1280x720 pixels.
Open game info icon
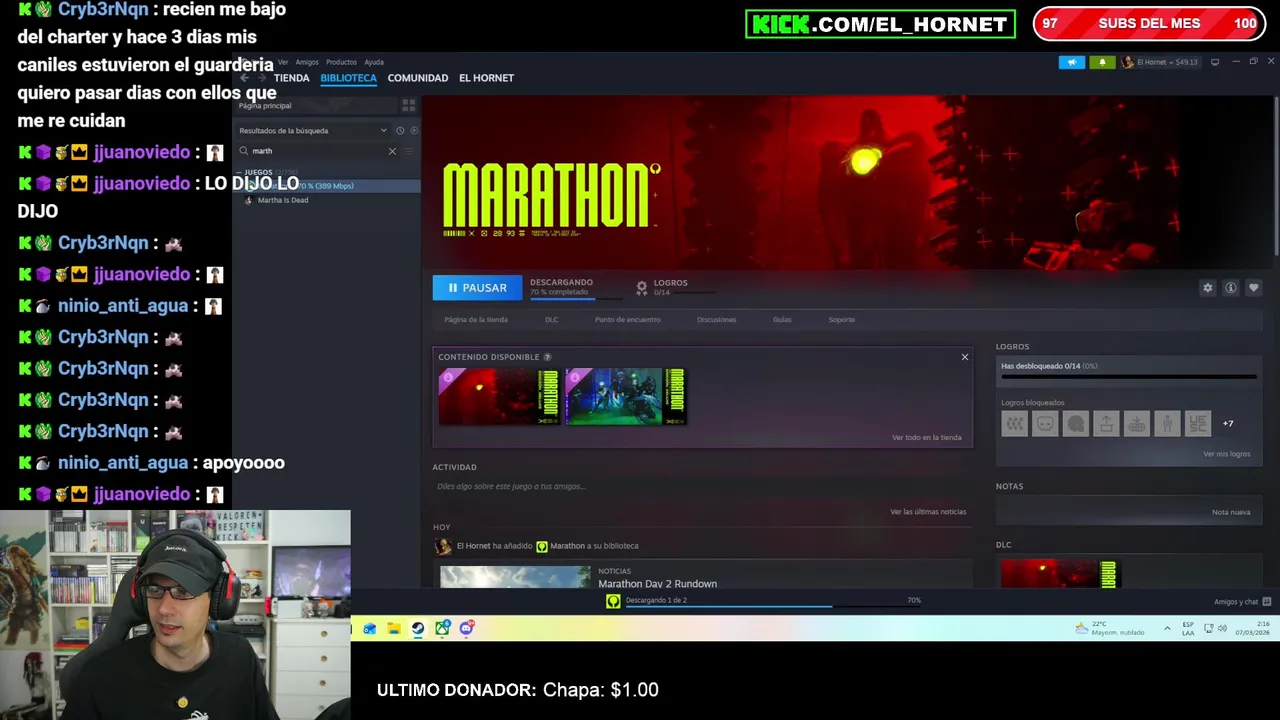[1231, 288]
